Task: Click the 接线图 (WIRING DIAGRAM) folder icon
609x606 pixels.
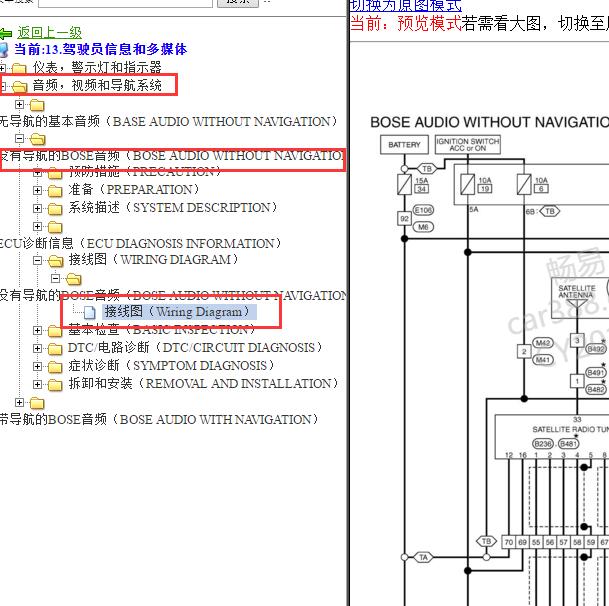Action: (x=55, y=261)
